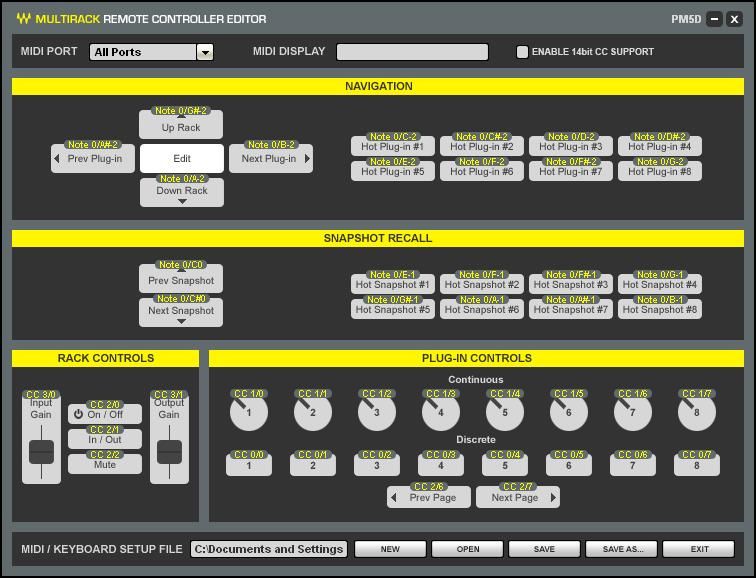
Task: Assign Hot Plug-in #2 button
Action: (x=482, y=146)
